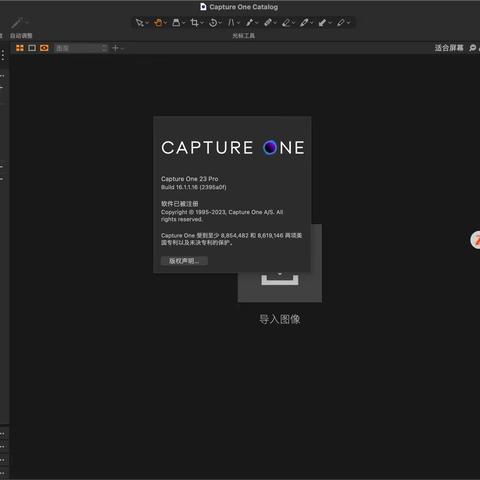Open the layer selector combo box

pos(81,48)
